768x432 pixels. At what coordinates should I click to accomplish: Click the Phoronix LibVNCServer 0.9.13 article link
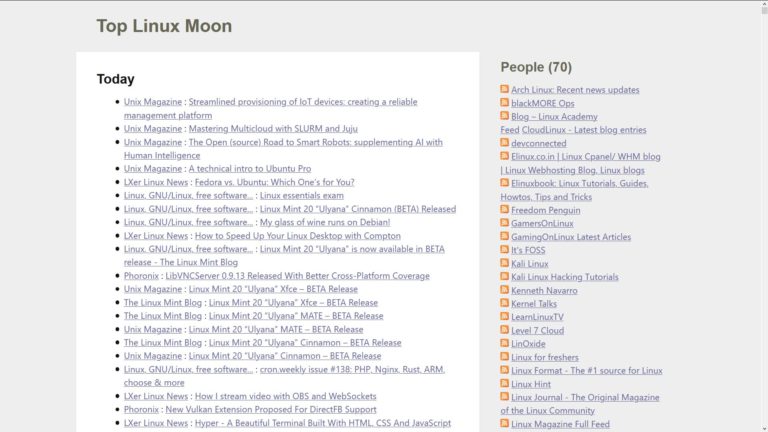[297, 276]
